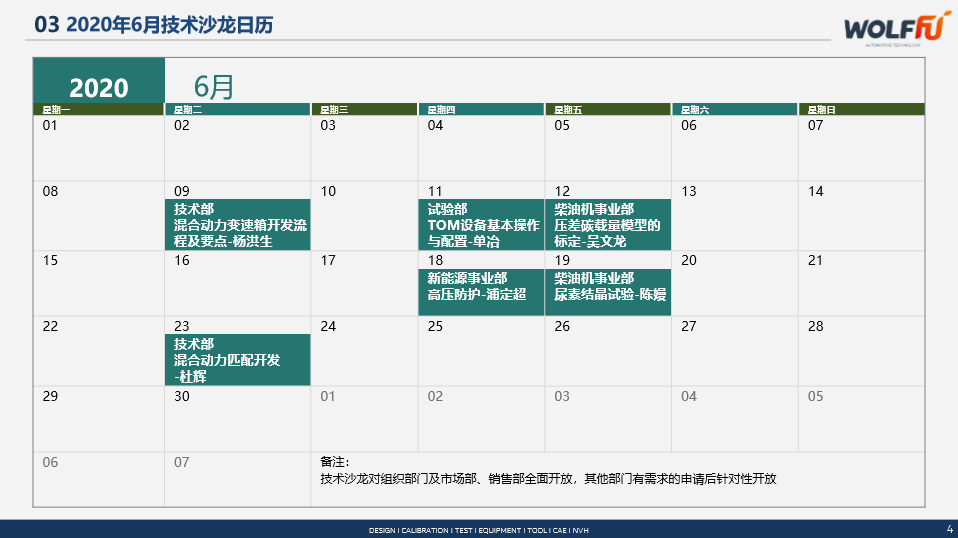Screen dimensions: 958x538
Task: Open the June 23 混合动力匹配开发 event
Action: (237, 359)
